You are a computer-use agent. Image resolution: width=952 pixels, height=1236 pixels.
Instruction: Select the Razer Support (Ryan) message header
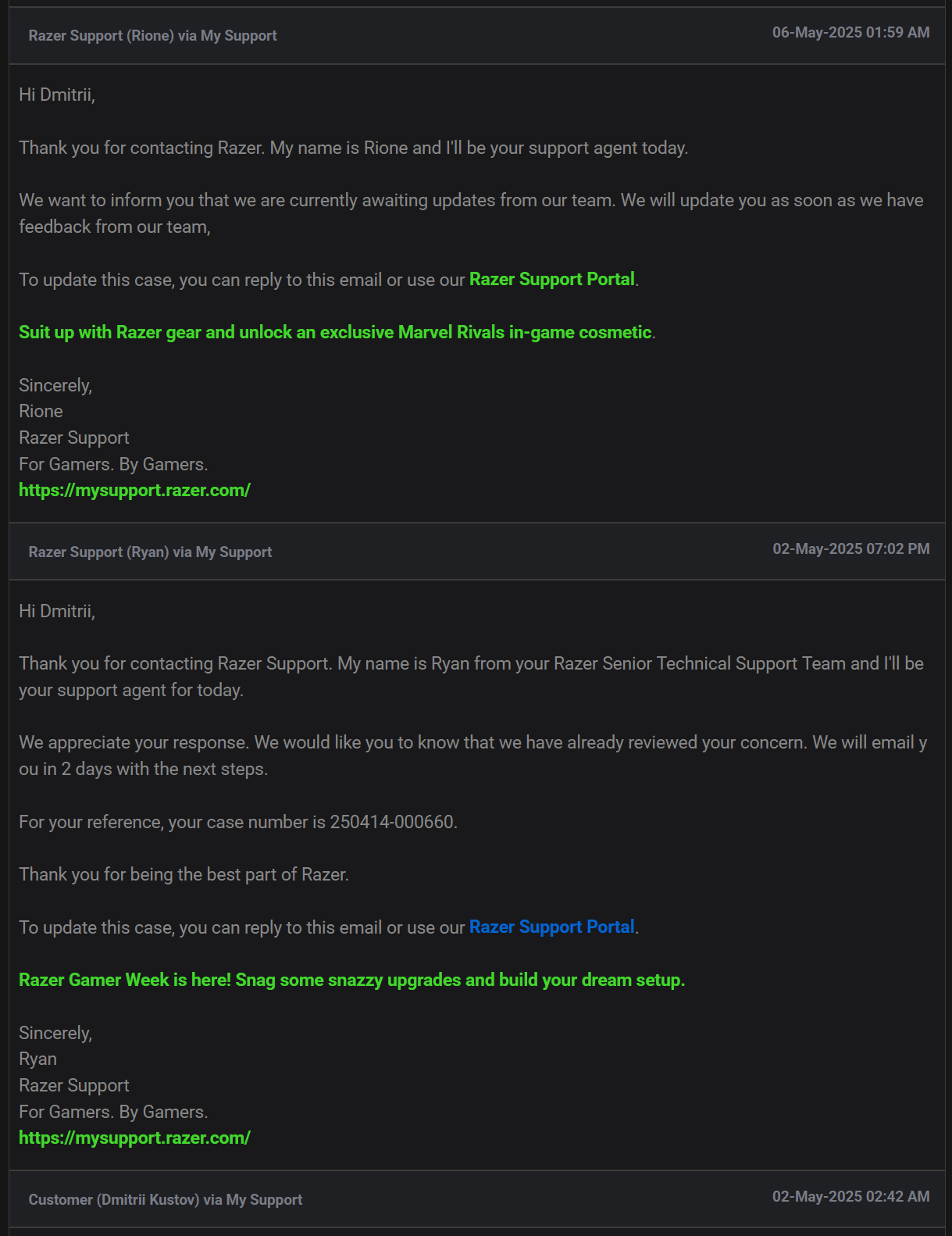coord(477,552)
